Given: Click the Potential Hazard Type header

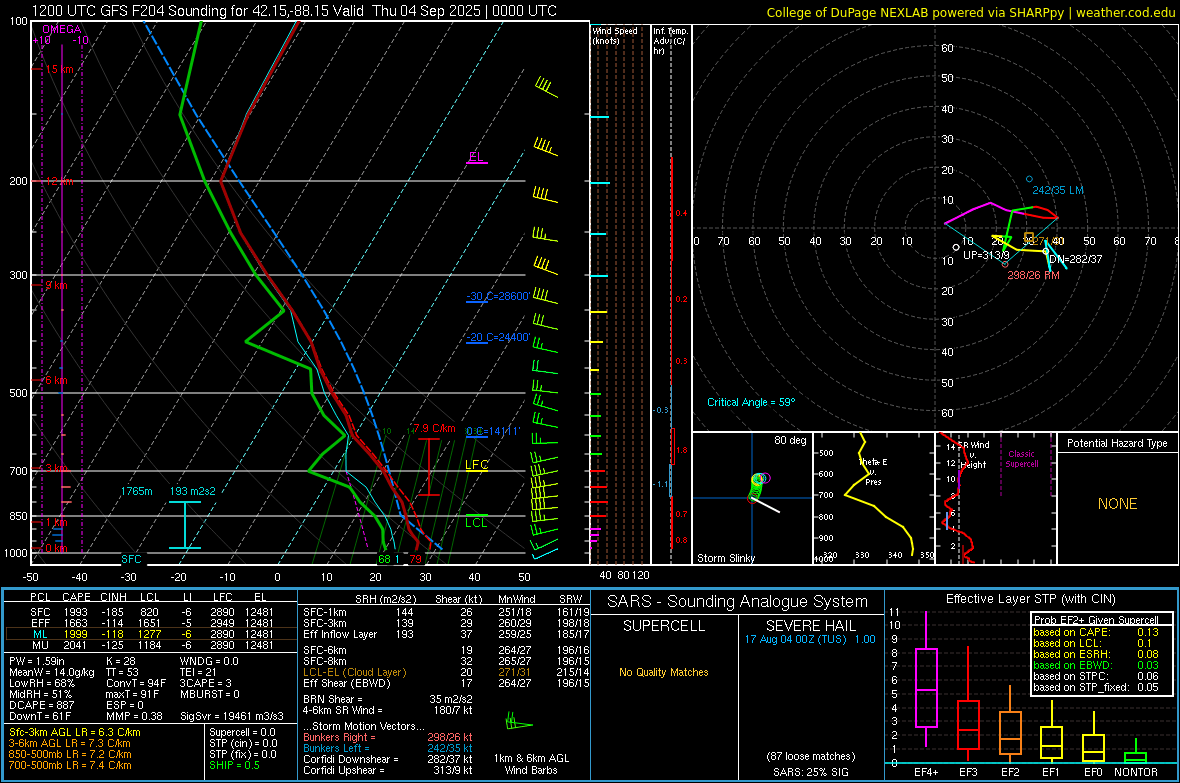Looking at the screenshot, I should [1117, 443].
